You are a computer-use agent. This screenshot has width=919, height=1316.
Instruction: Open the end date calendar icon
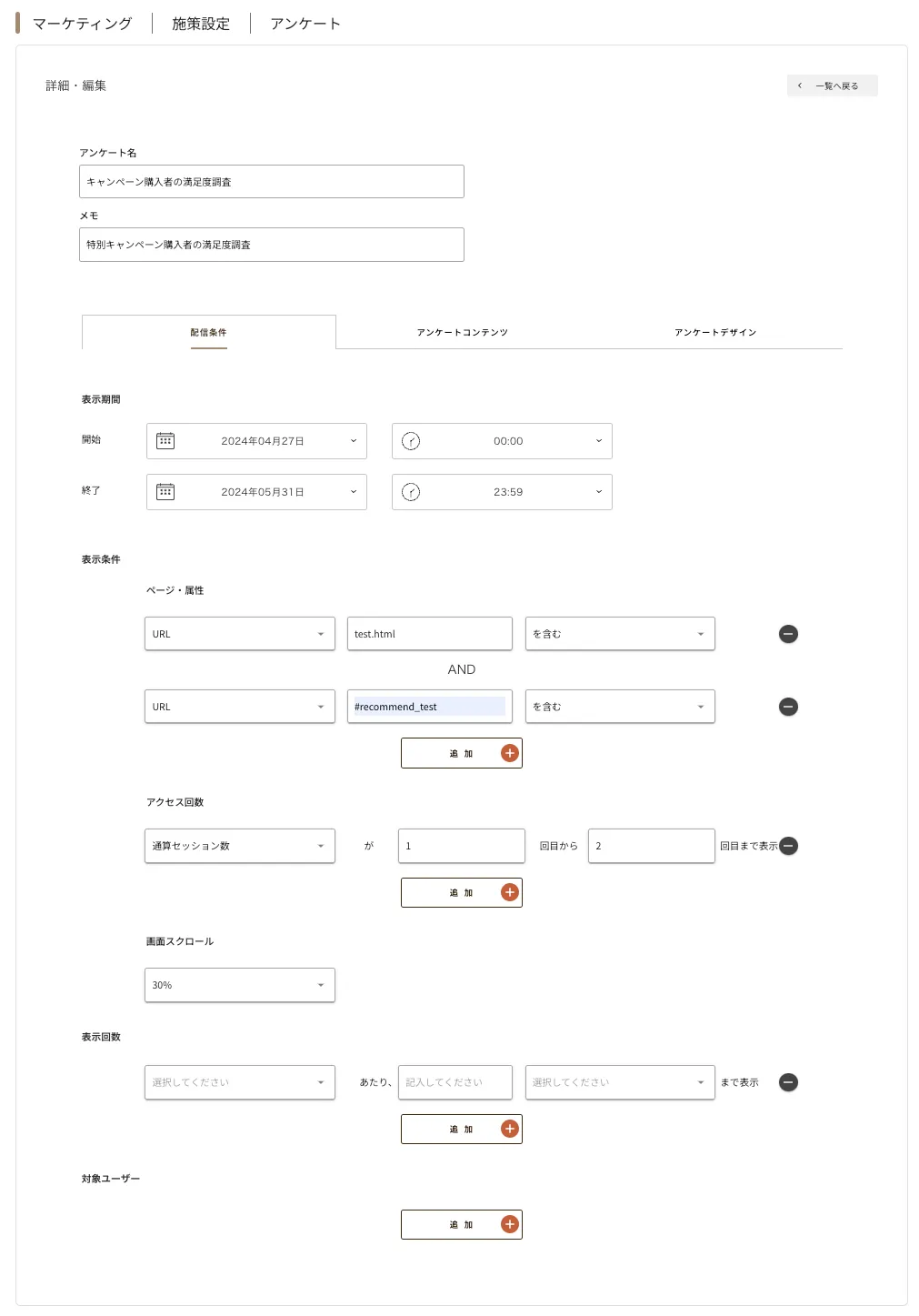165,492
